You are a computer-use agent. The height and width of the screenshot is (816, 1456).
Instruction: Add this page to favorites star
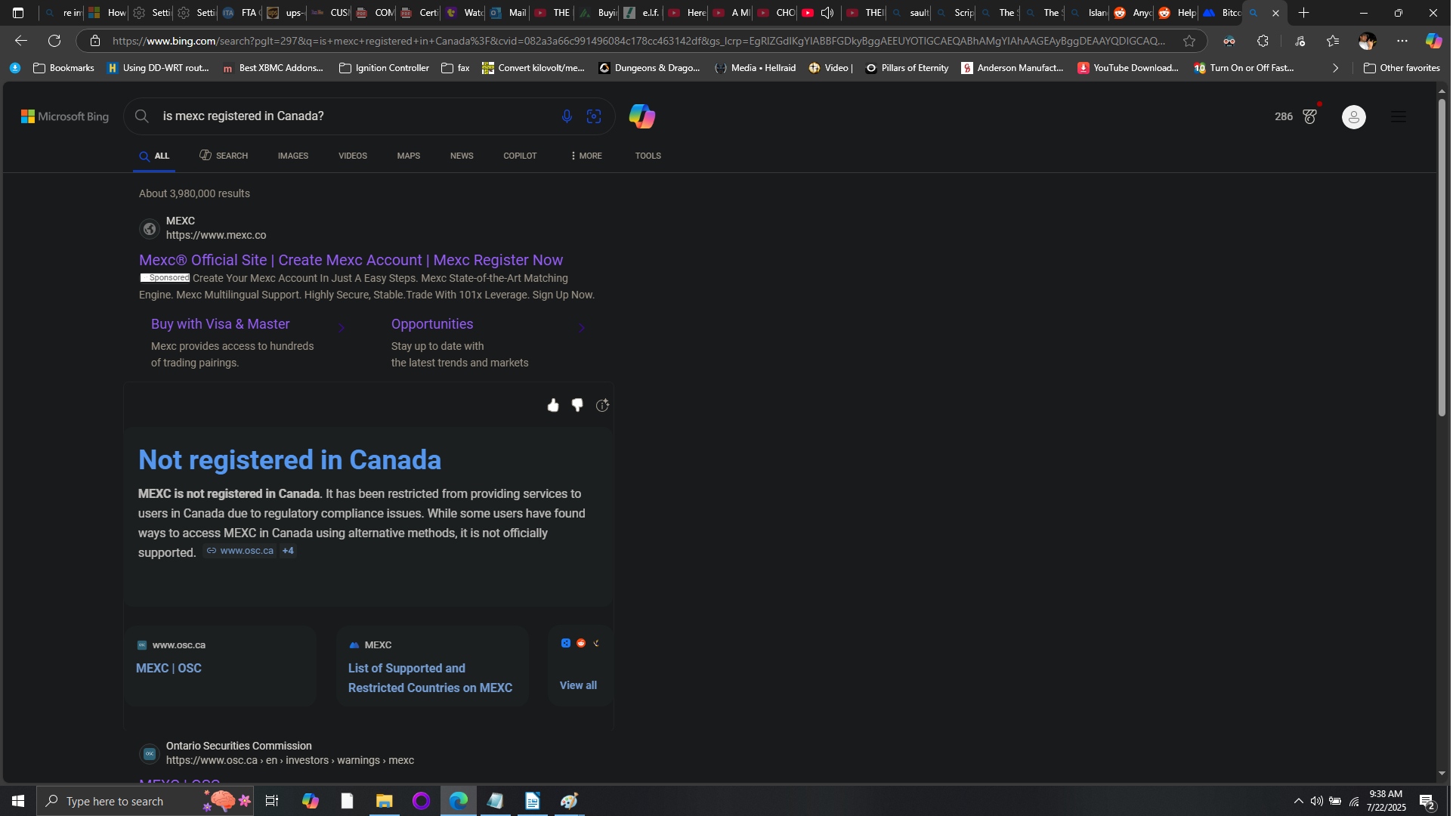1189,41
